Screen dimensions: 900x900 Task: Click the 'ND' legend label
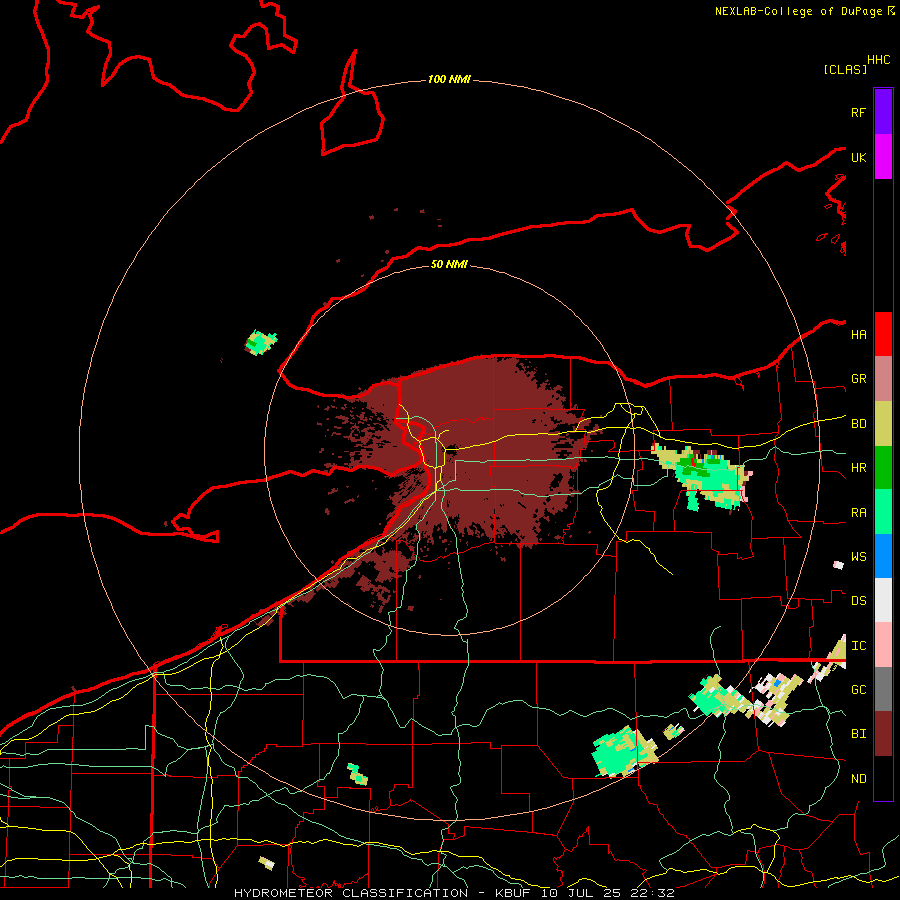click(859, 779)
